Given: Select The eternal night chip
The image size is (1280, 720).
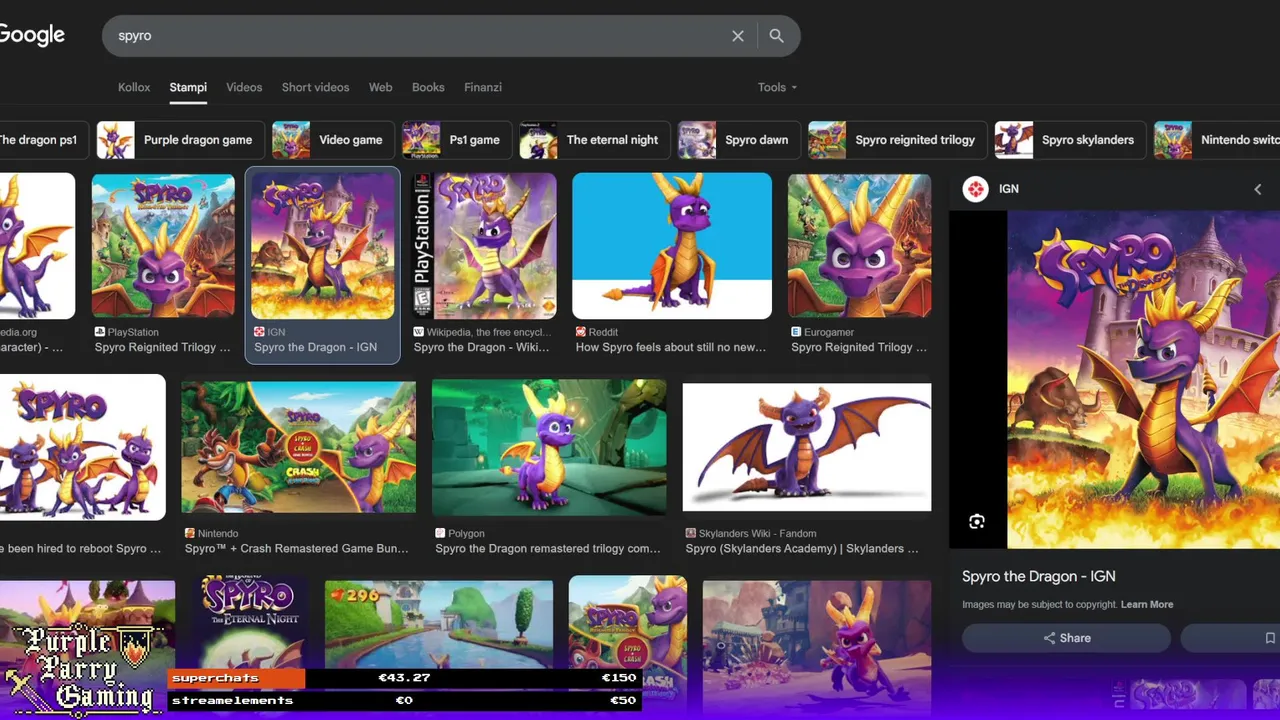Looking at the screenshot, I should (x=594, y=140).
